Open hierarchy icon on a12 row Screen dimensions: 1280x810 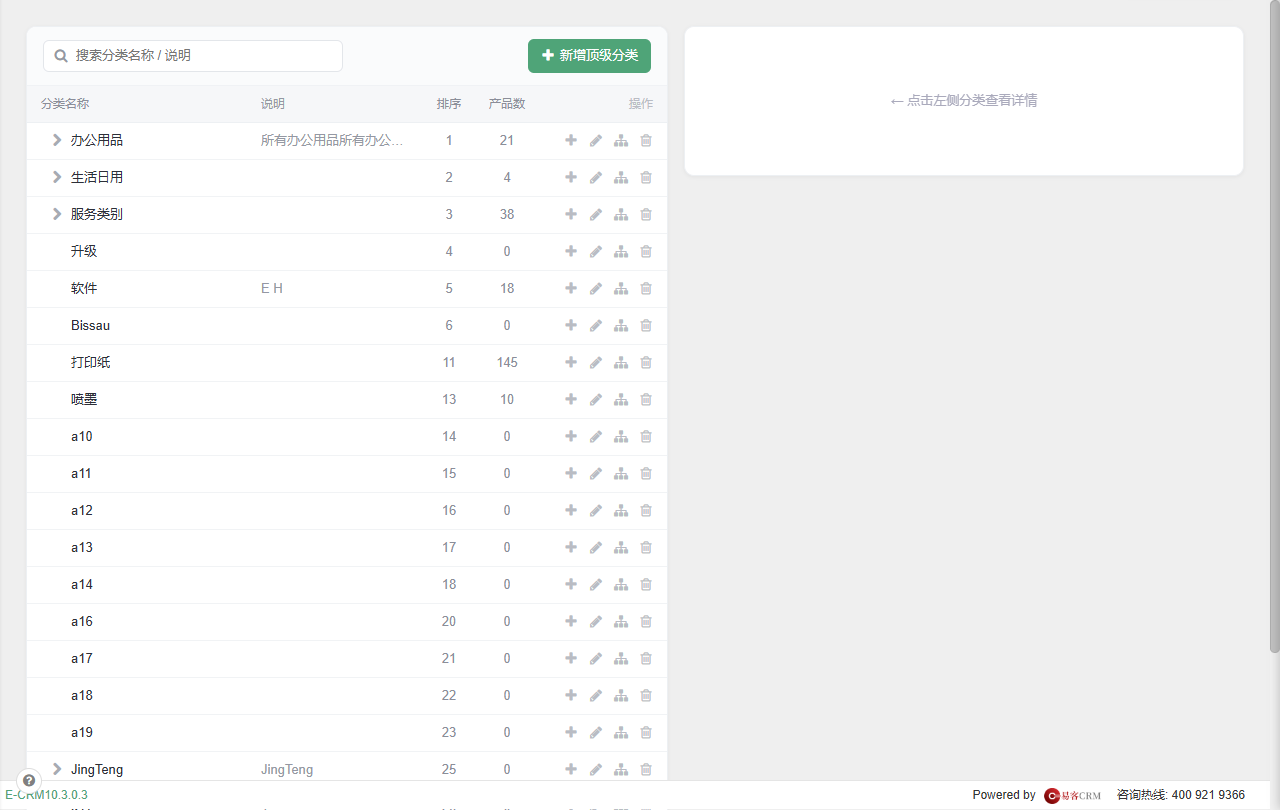click(621, 510)
